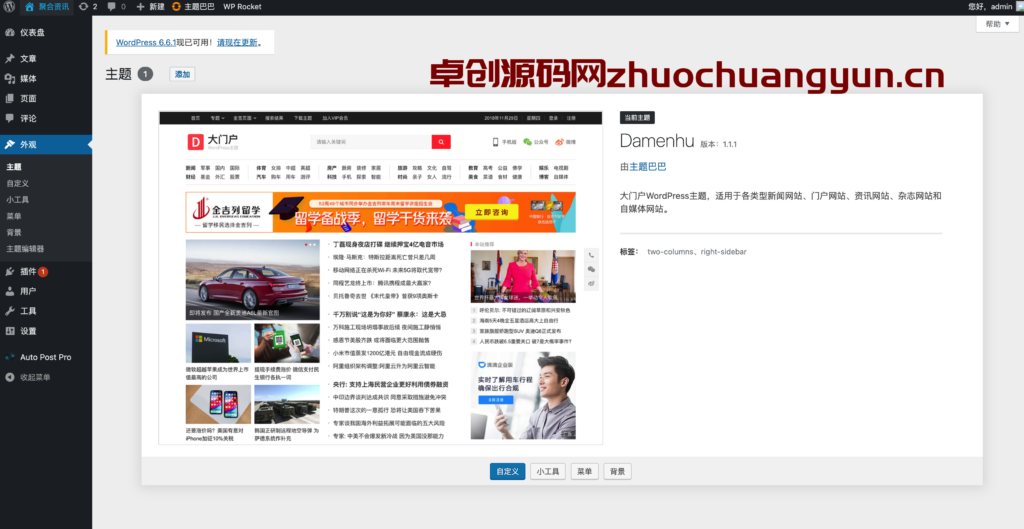Screen dimensions: 1024x529
Task: Click the 菜单 button below preview
Action: tap(584, 472)
